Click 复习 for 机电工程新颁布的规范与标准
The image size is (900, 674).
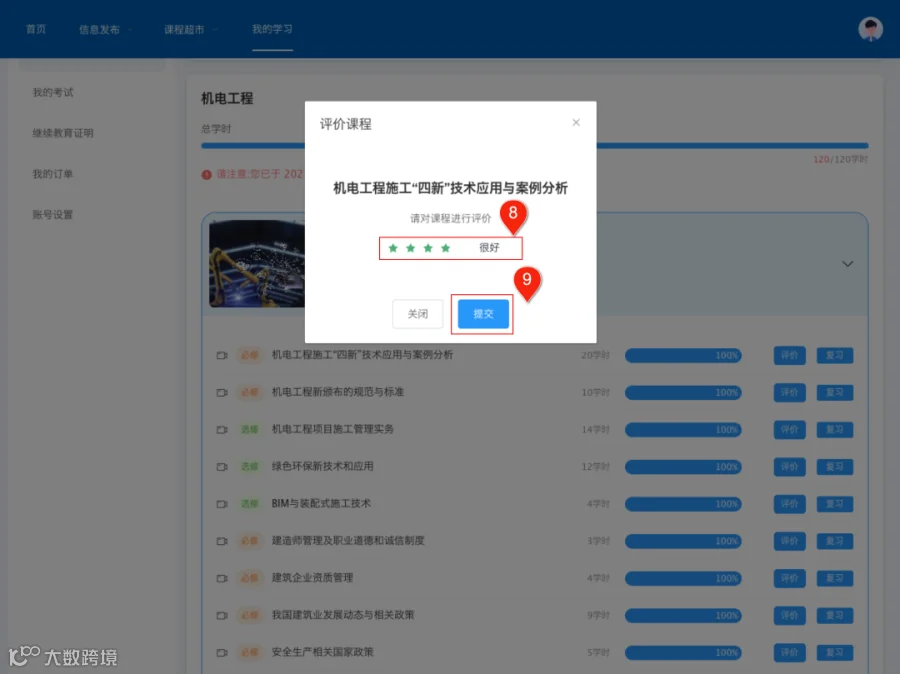coord(835,393)
